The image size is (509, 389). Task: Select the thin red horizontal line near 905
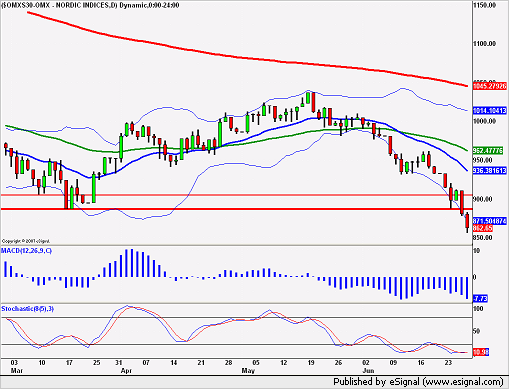tap(236, 195)
